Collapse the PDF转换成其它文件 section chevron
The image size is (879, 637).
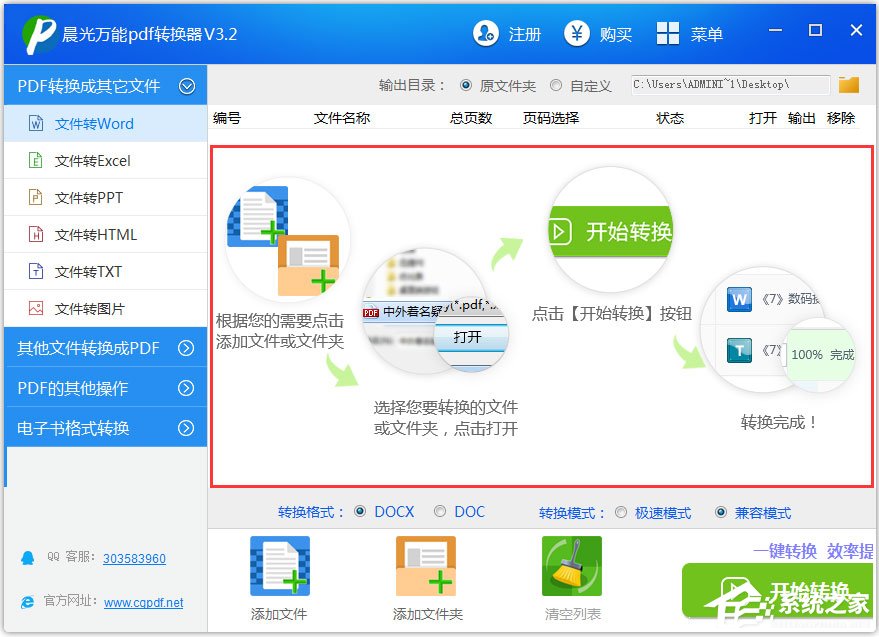pos(187,86)
